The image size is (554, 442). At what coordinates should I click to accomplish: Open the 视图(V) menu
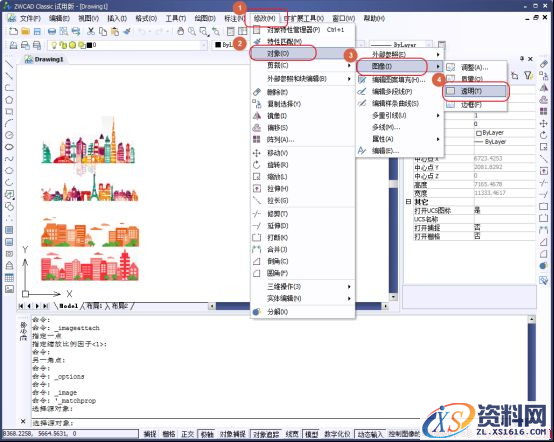[x=88, y=18]
